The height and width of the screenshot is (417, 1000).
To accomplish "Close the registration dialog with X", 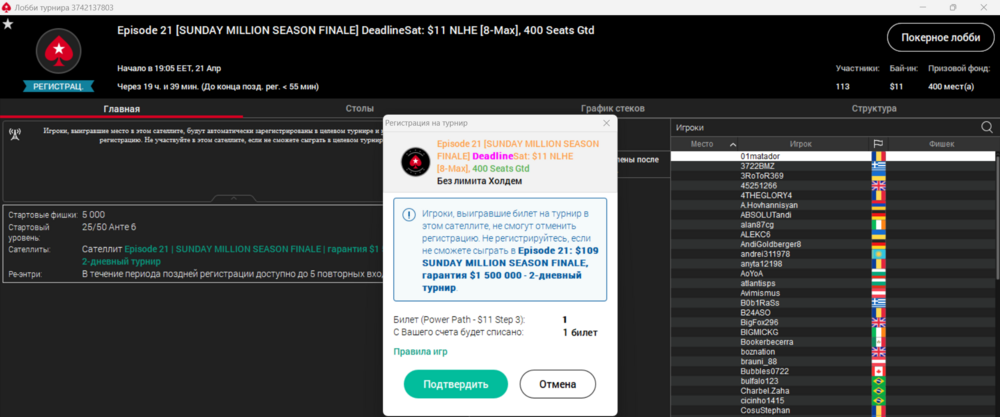I will click(607, 123).
